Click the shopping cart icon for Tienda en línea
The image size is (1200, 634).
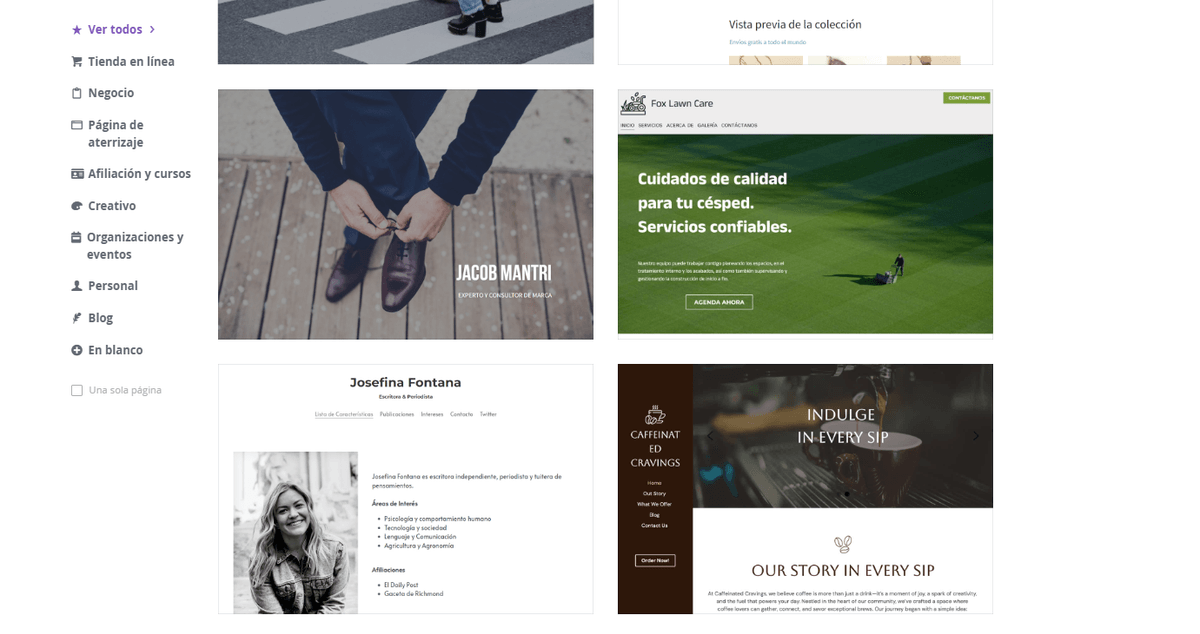point(77,62)
